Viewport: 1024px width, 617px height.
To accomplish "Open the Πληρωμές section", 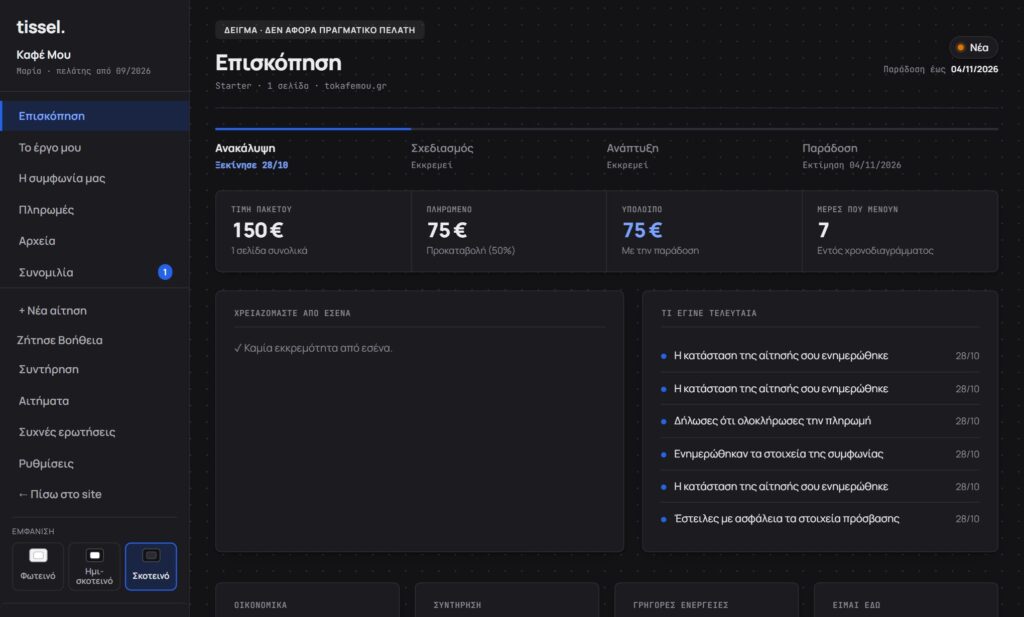I will click(95, 210).
